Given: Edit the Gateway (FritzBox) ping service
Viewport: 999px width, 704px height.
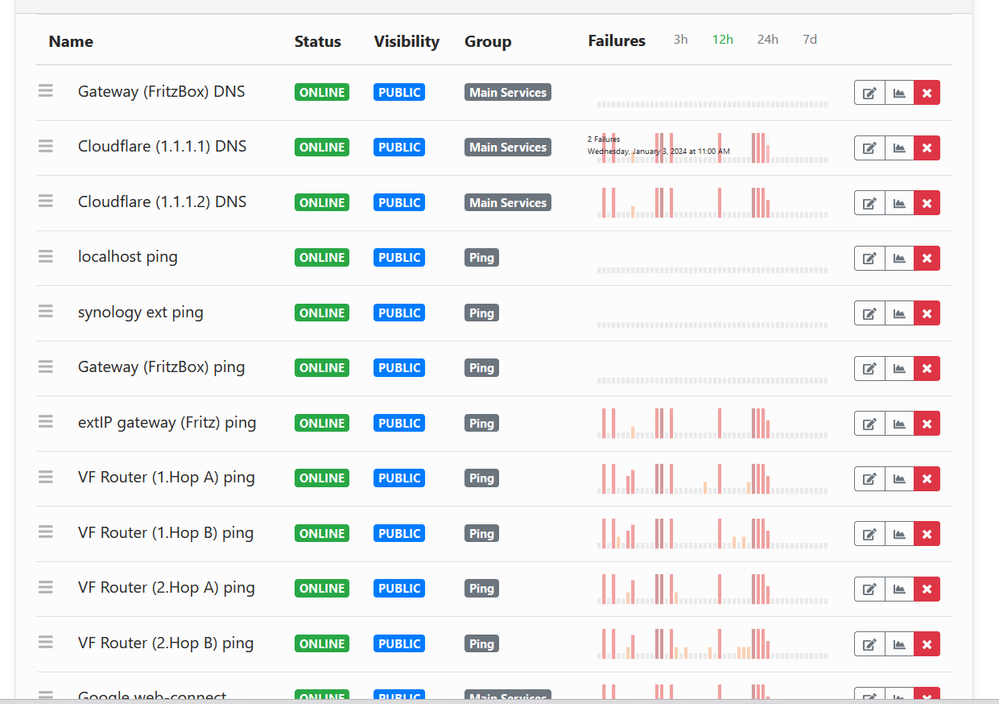Looking at the screenshot, I should coord(869,368).
